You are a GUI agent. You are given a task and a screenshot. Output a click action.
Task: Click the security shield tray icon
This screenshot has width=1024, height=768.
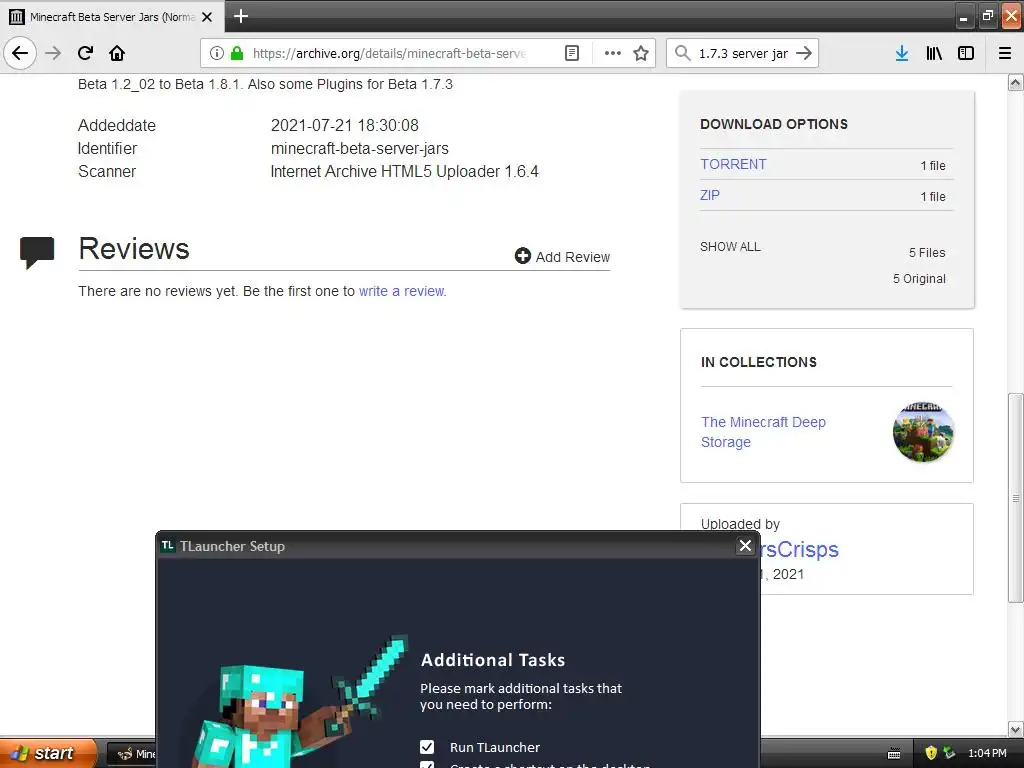[931, 753]
